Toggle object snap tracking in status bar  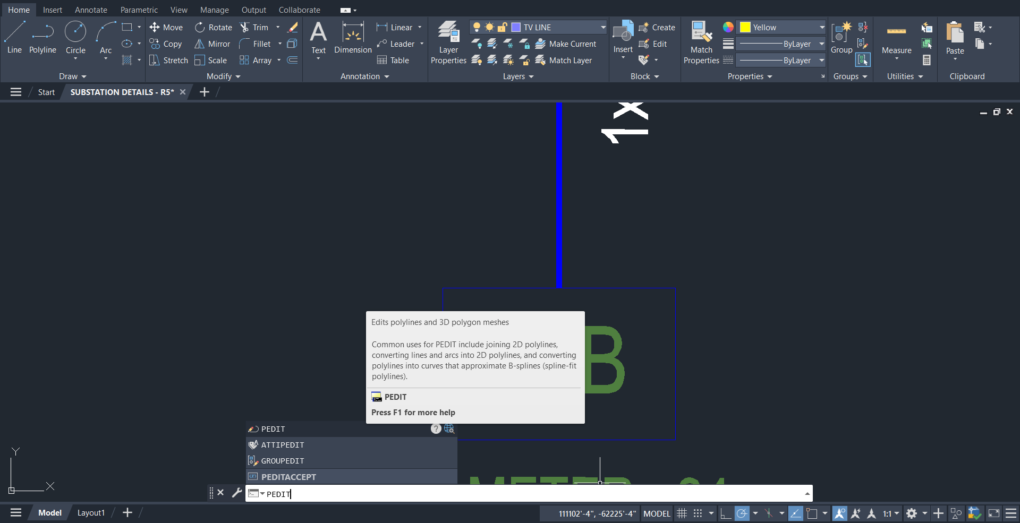pyautogui.click(x=796, y=513)
